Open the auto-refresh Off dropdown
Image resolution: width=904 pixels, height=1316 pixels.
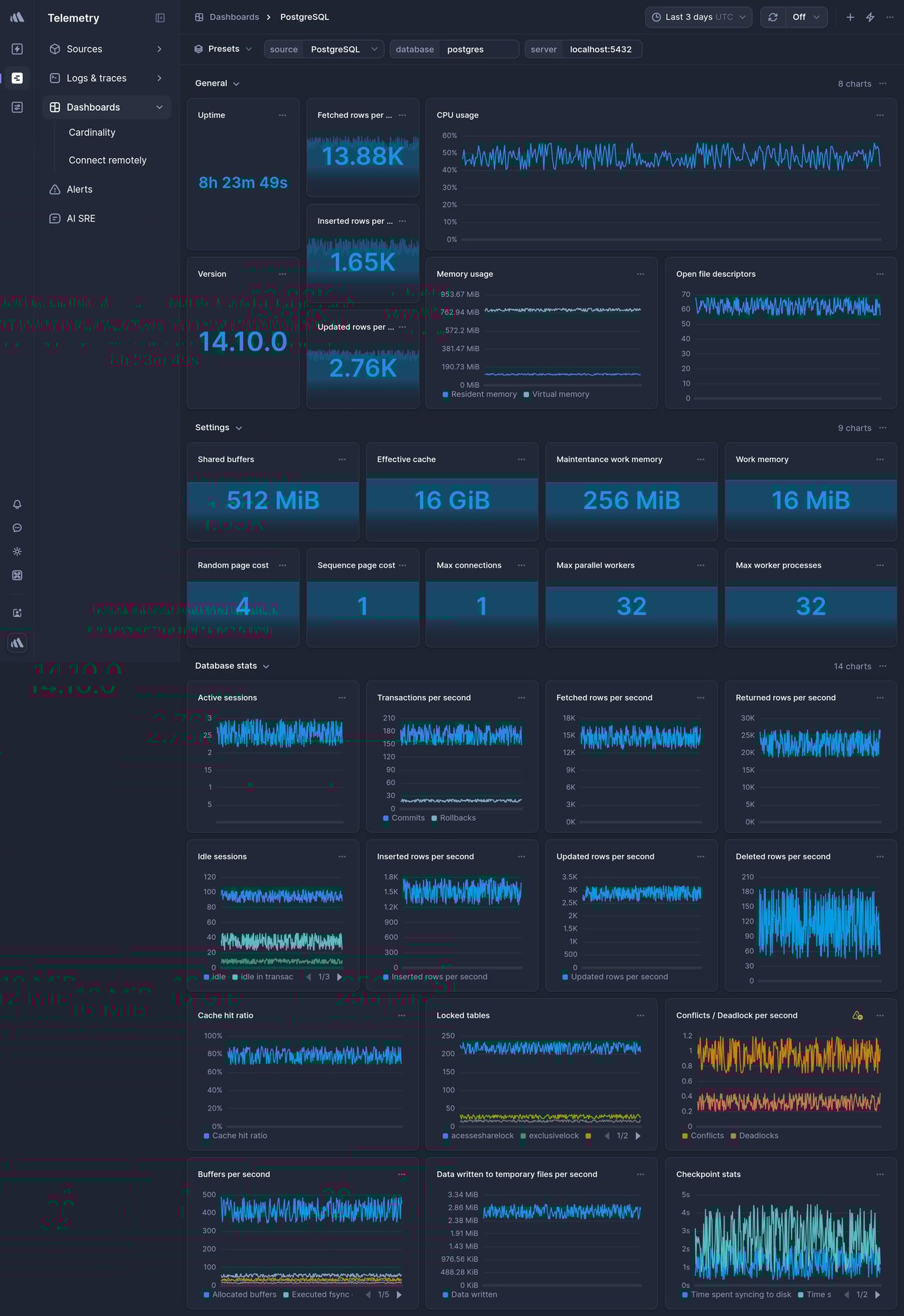click(806, 17)
